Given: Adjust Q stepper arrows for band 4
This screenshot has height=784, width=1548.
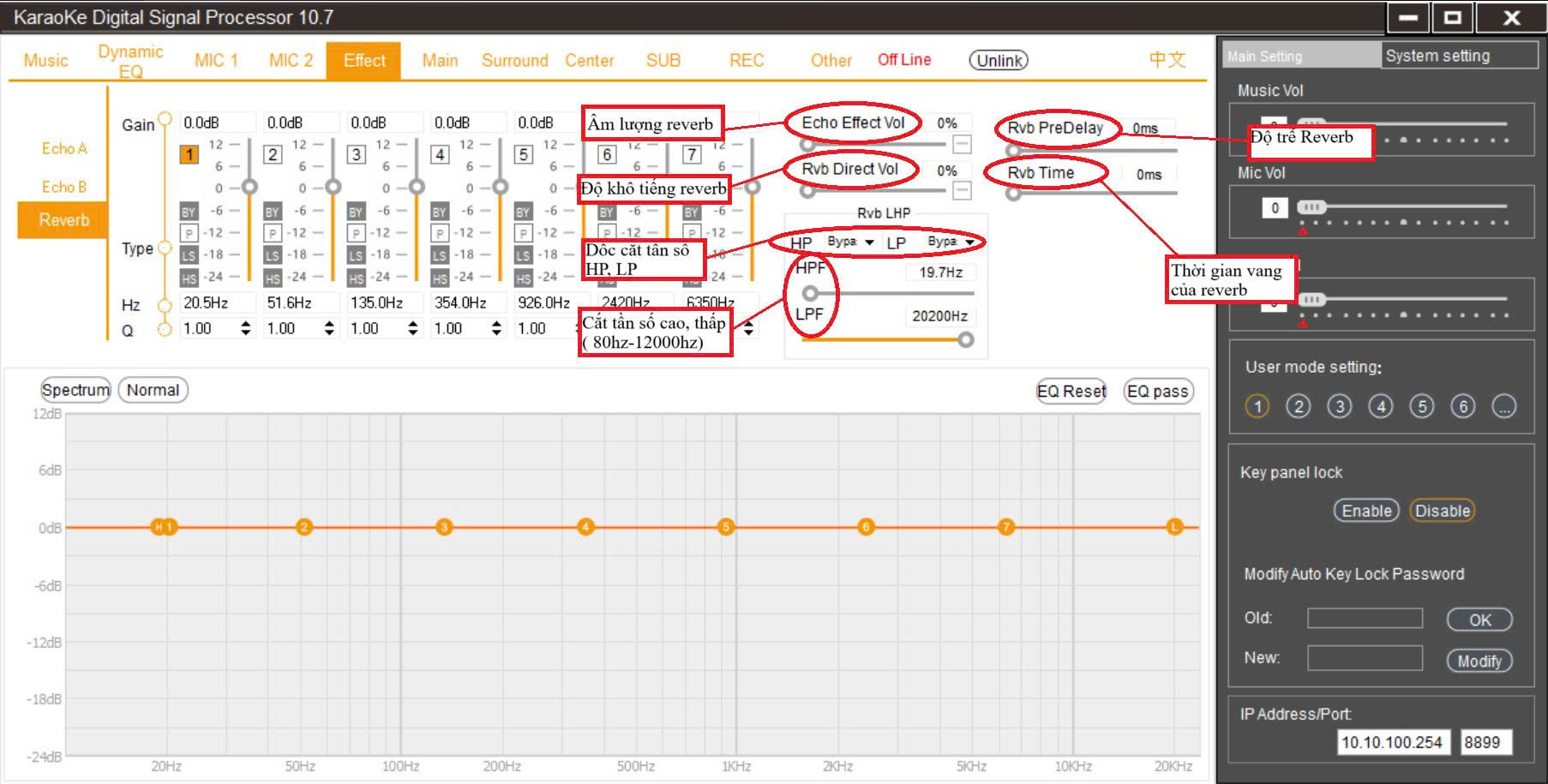Looking at the screenshot, I should point(496,328).
